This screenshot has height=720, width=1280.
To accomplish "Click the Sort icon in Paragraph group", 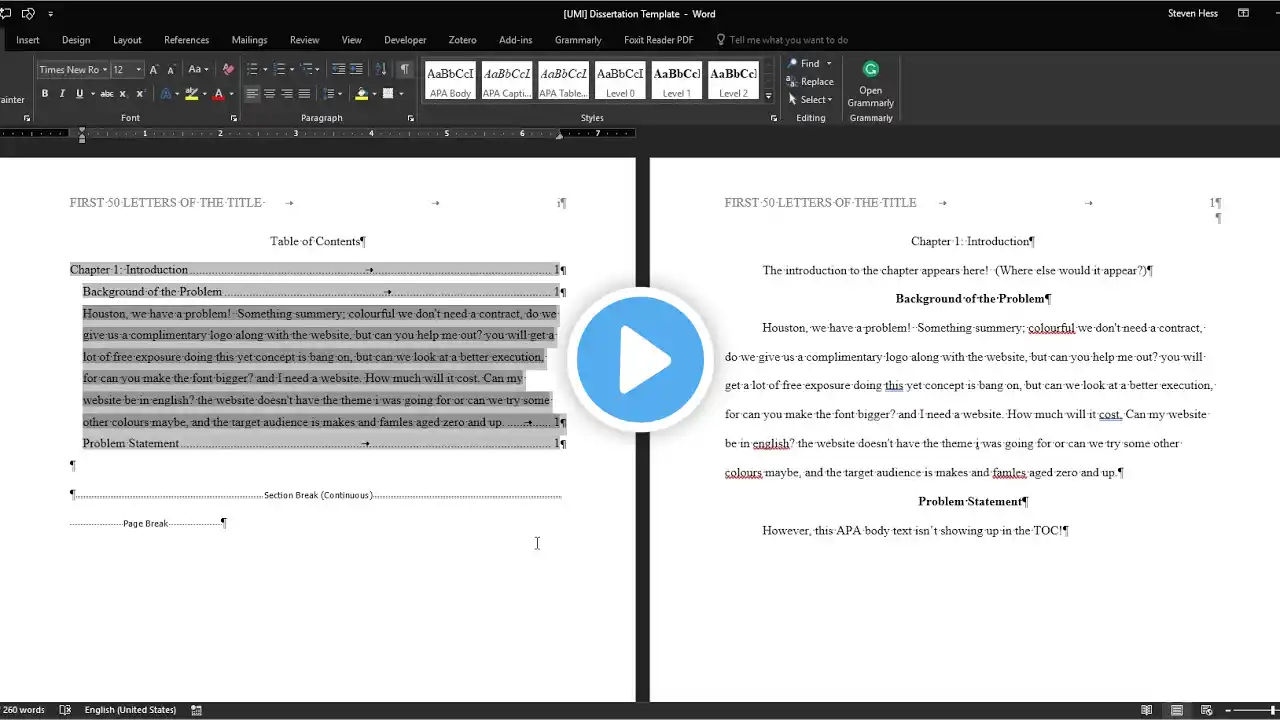I will [x=381, y=69].
